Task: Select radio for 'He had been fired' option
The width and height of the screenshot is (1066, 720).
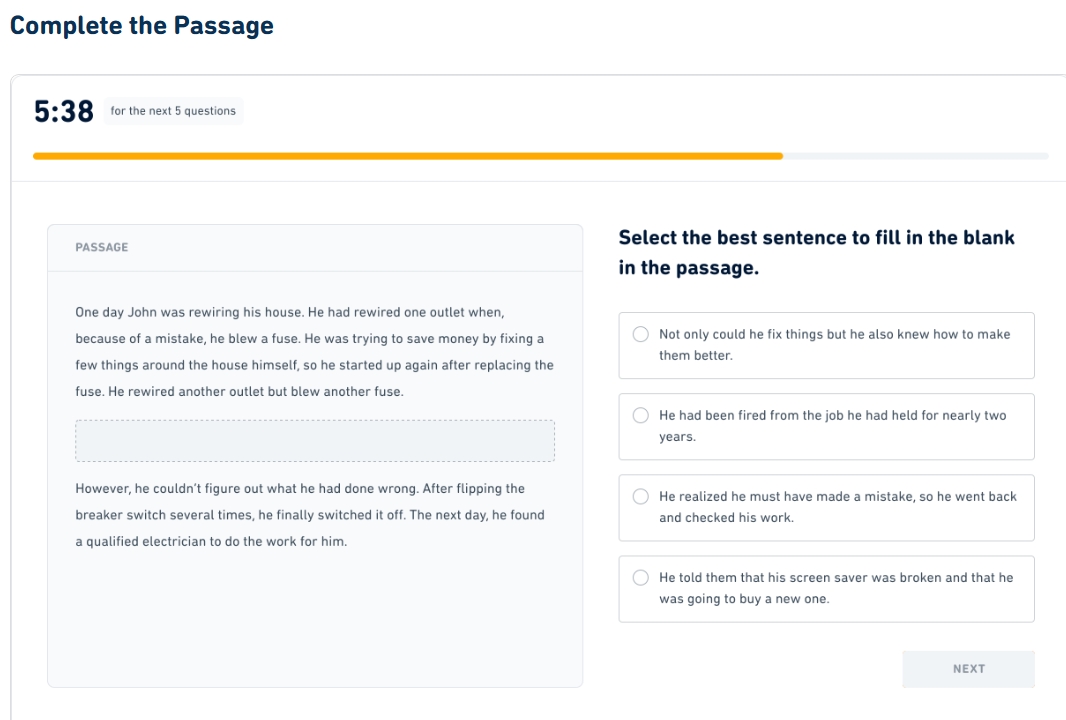Action: tap(640, 415)
